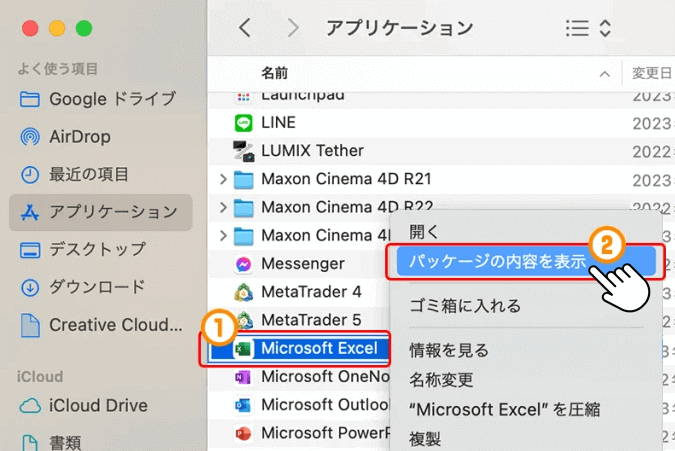Screen dimensions: 675x451
Task: Select the Microsoft Excel name text
Action: click(319, 348)
